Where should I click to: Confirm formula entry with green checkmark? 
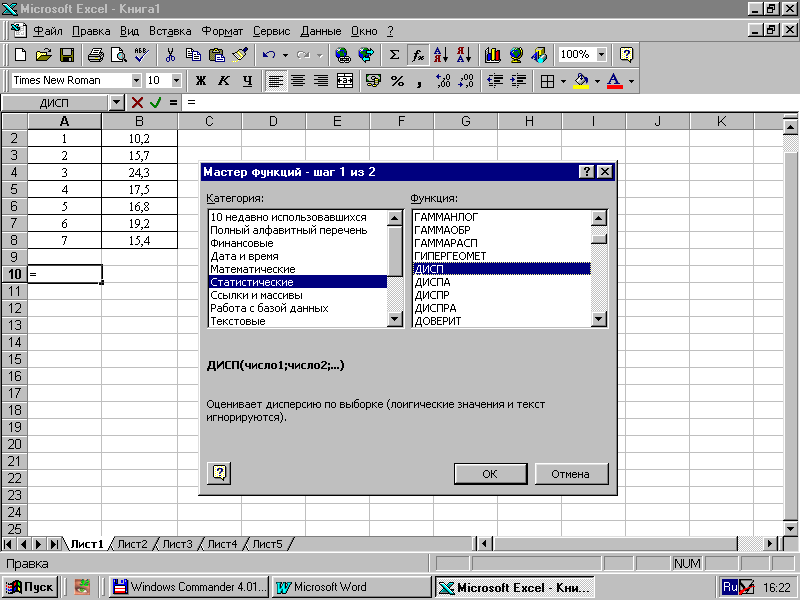[x=156, y=103]
